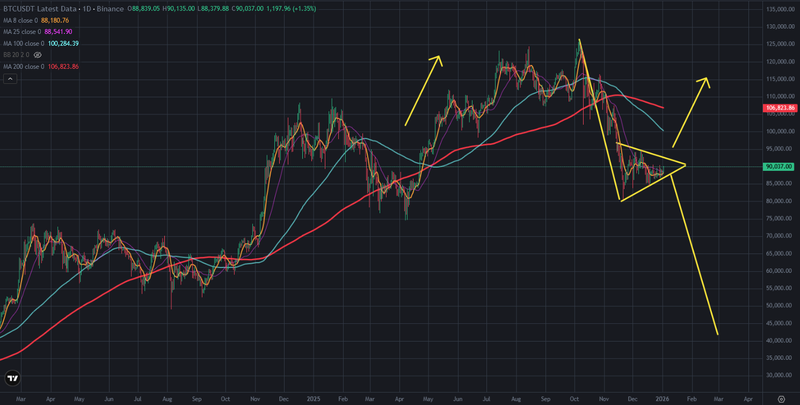Click the green 90,037.00 current price label

(778, 166)
